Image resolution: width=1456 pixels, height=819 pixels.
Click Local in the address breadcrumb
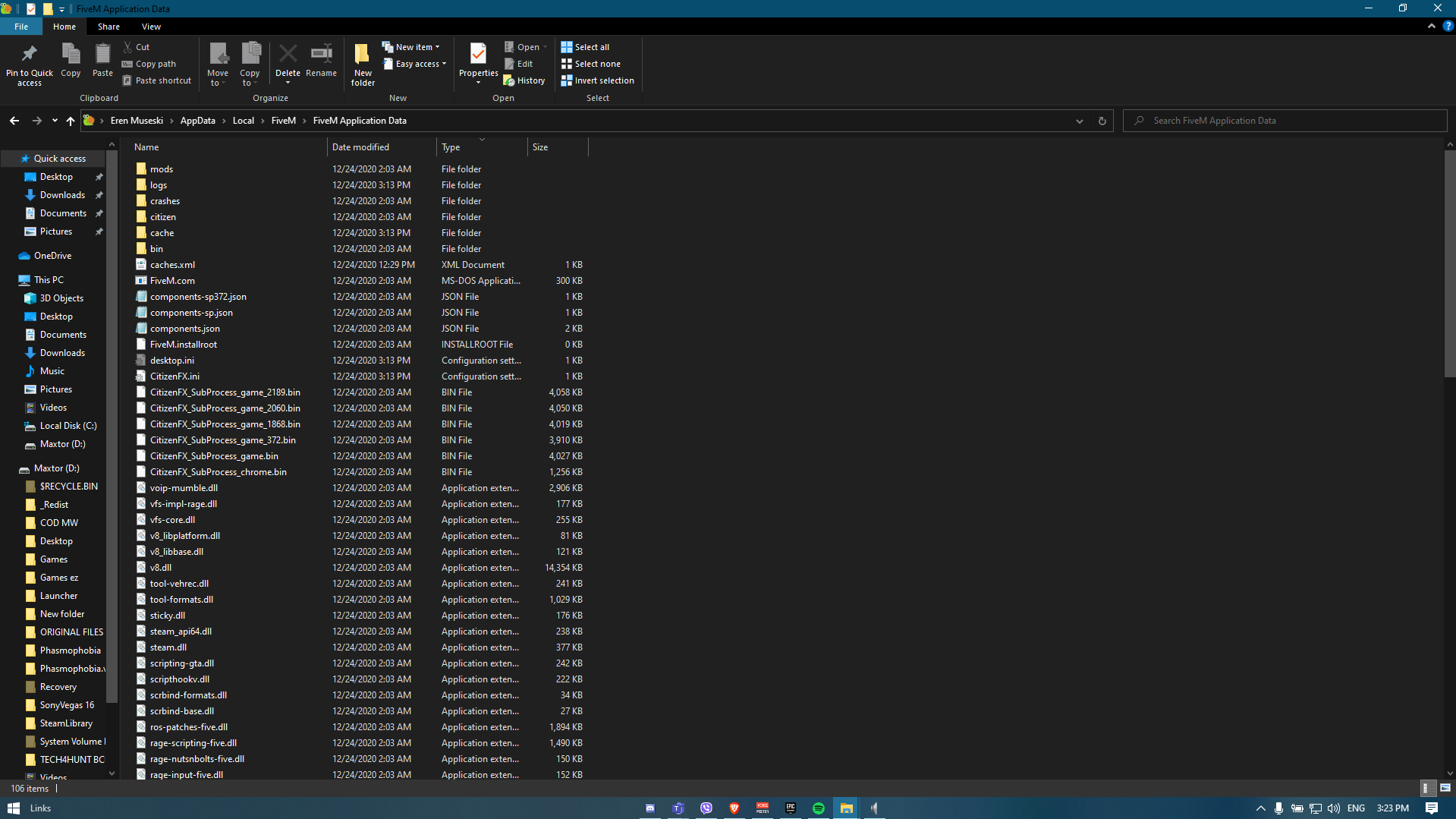(243, 121)
